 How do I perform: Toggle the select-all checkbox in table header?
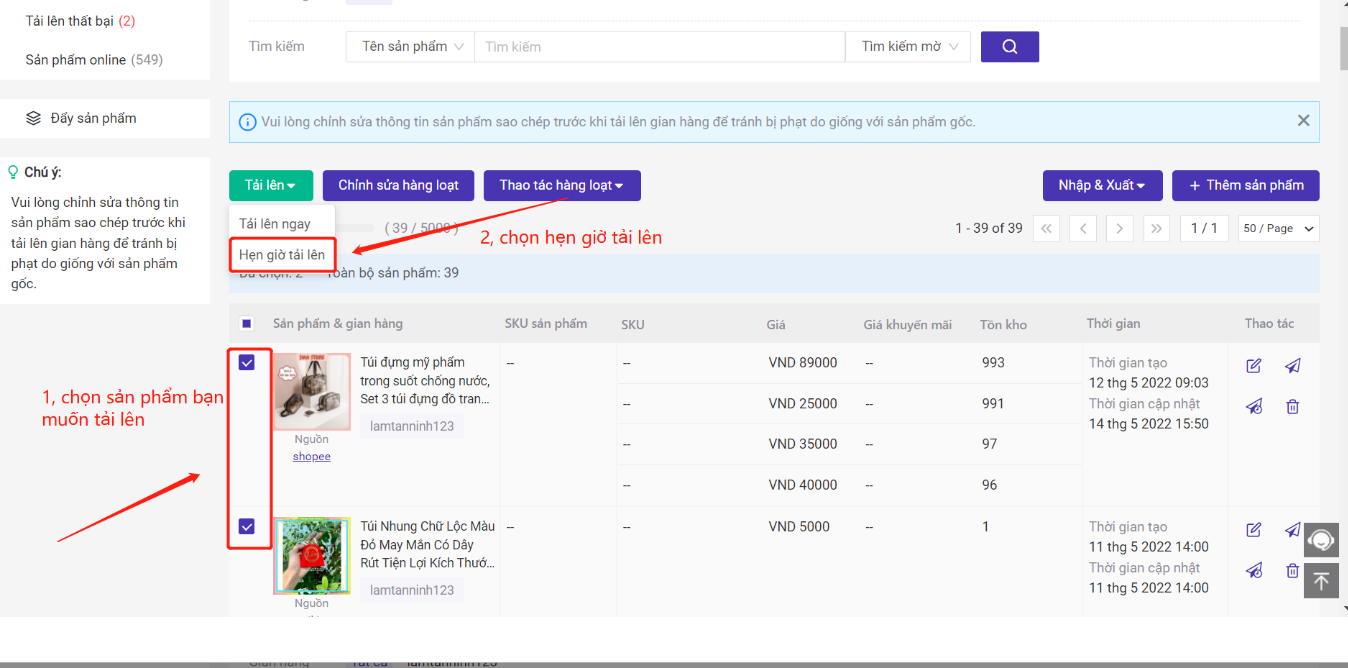coord(247,324)
